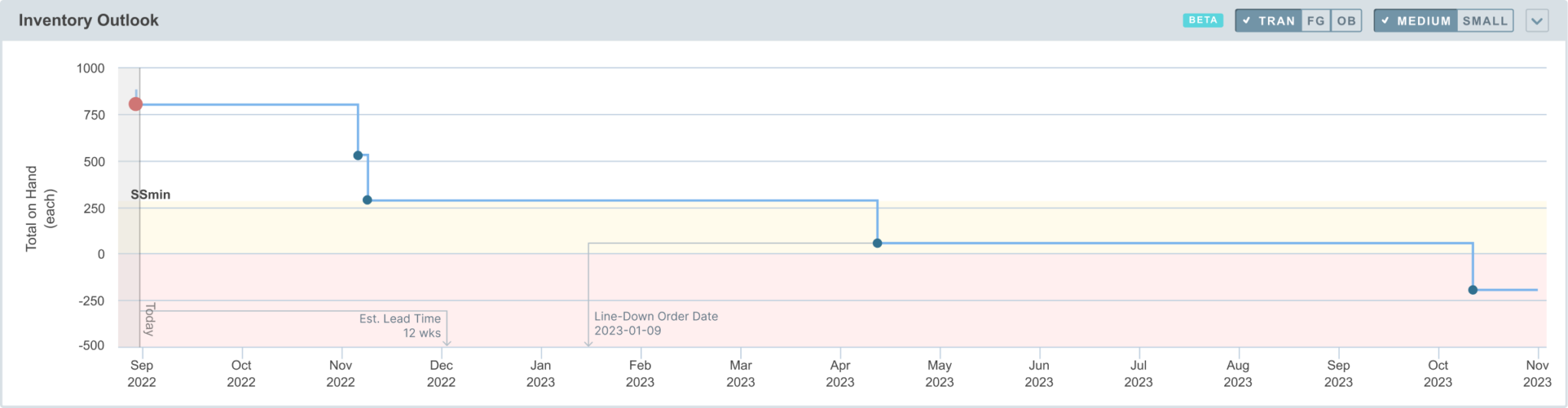Toggle the TRAN option
This screenshot has height=408, width=1568.
(1269, 21)
